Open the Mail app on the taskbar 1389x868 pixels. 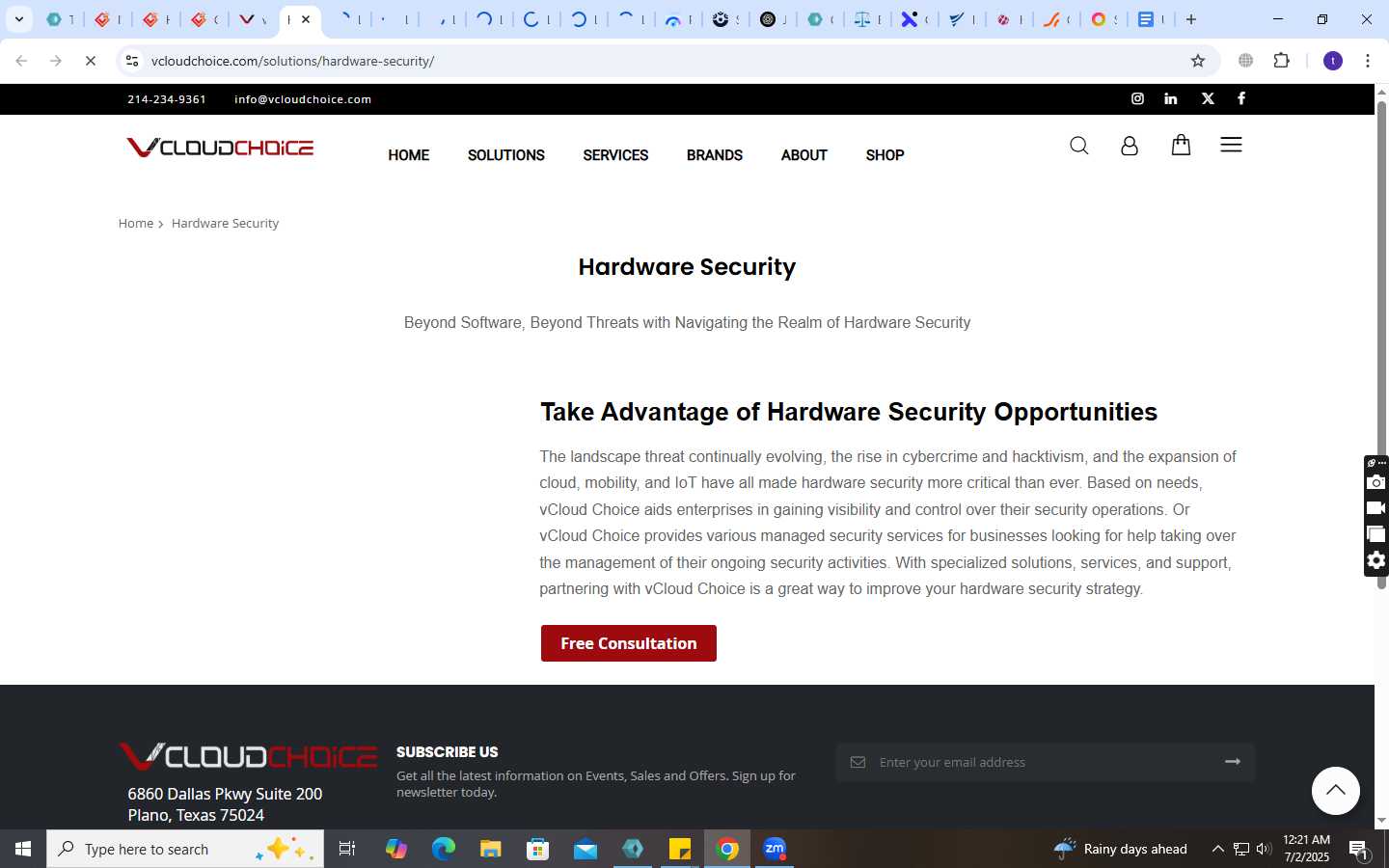pos(586,849)
